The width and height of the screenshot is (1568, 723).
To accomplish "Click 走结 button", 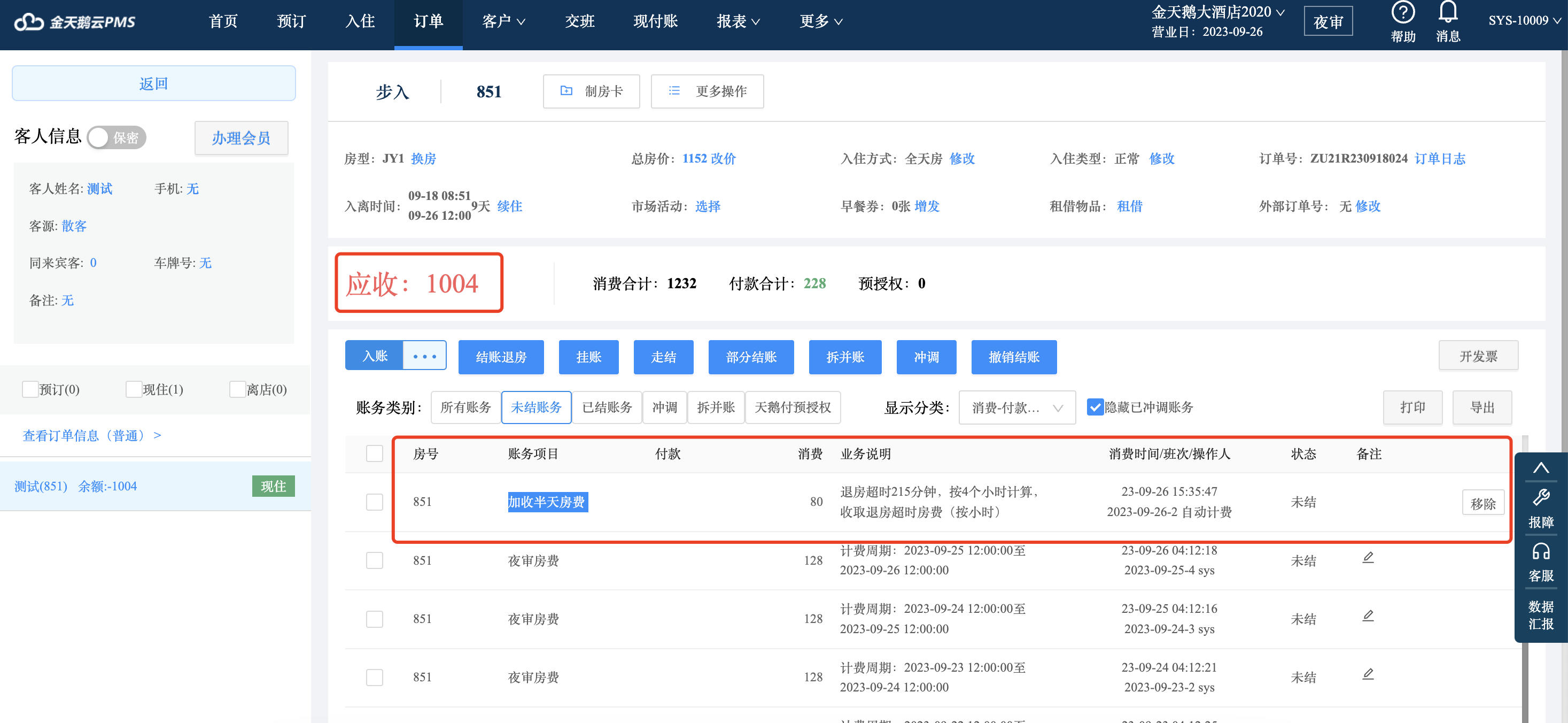I will coord(663,357).
